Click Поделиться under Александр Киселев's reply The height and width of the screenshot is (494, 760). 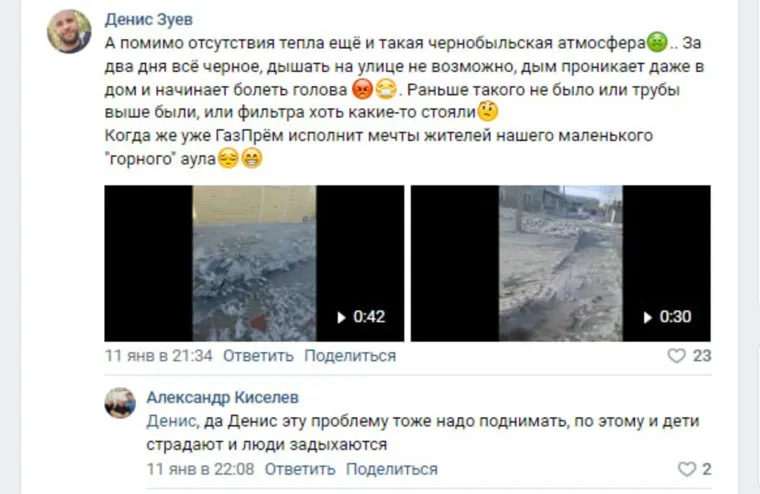(392, 469)
